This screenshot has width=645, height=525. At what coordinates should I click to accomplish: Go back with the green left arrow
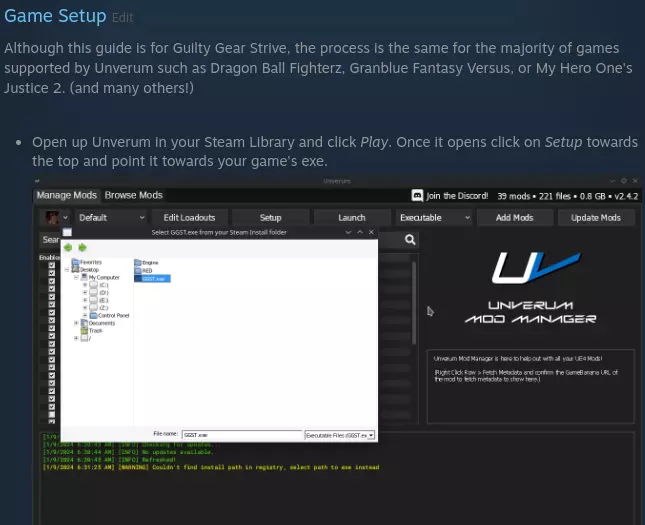[x=68, y=247]
